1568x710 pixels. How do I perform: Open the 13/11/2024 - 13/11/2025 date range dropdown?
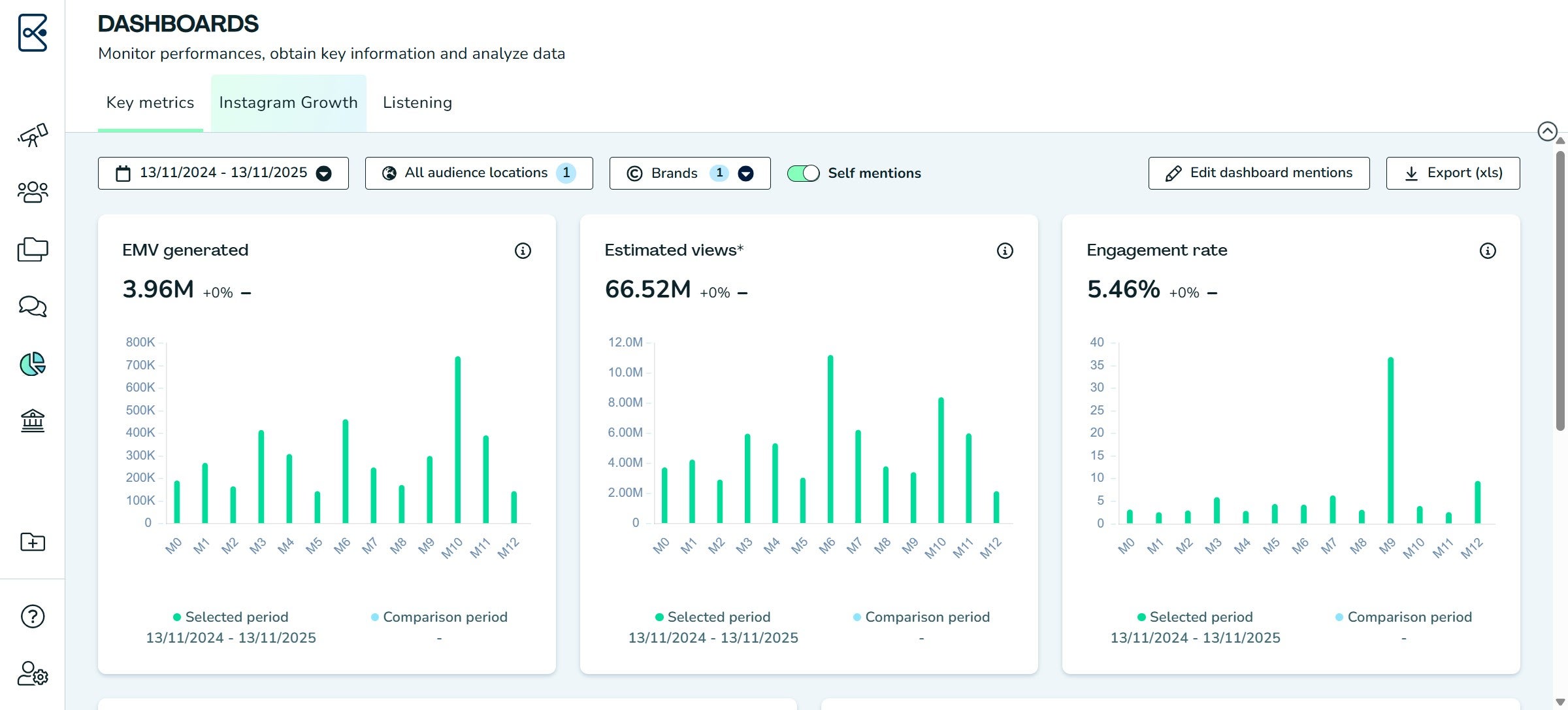223,173
